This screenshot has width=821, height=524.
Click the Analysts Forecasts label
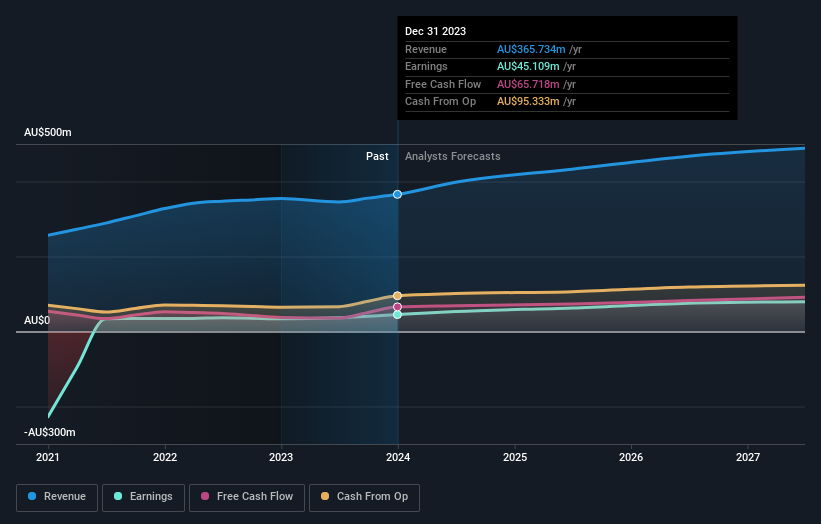pos(452,156)
